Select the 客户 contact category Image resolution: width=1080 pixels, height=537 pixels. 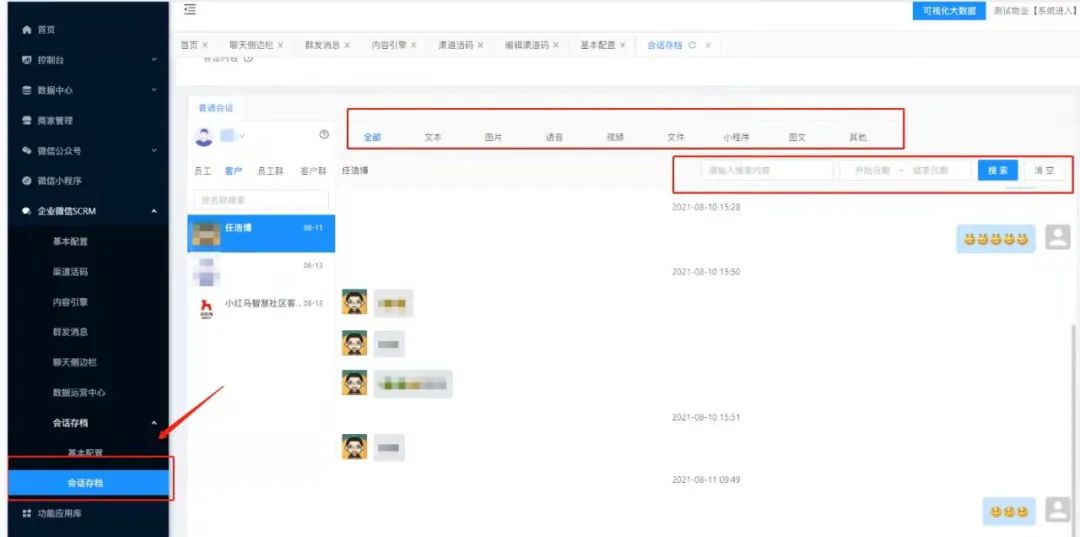pos(233,171)
